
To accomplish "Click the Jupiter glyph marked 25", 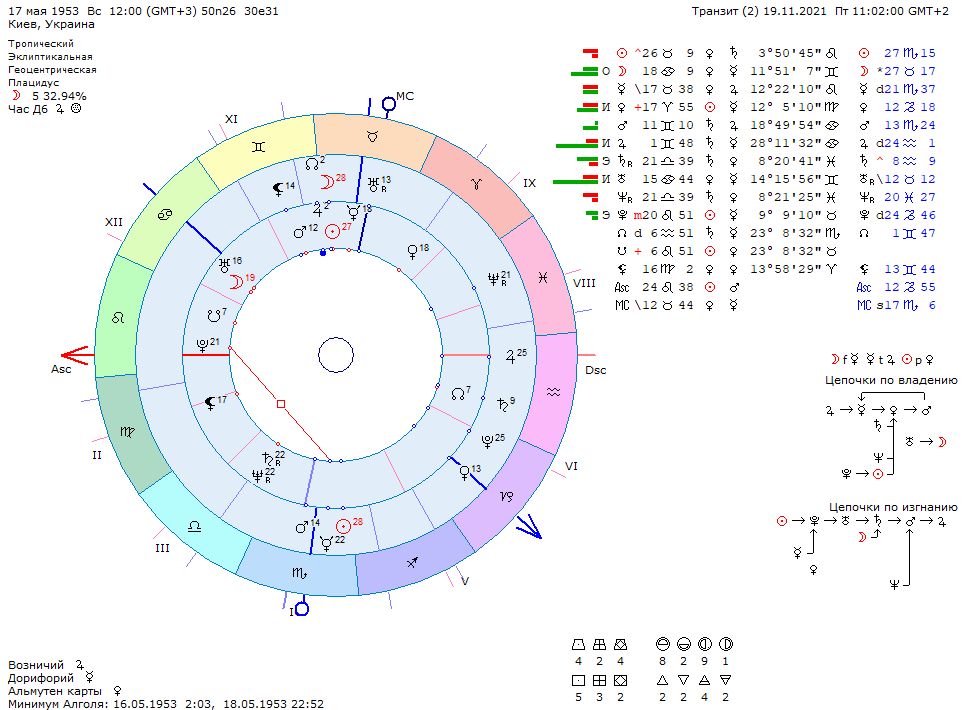I will tap(511, 357).
